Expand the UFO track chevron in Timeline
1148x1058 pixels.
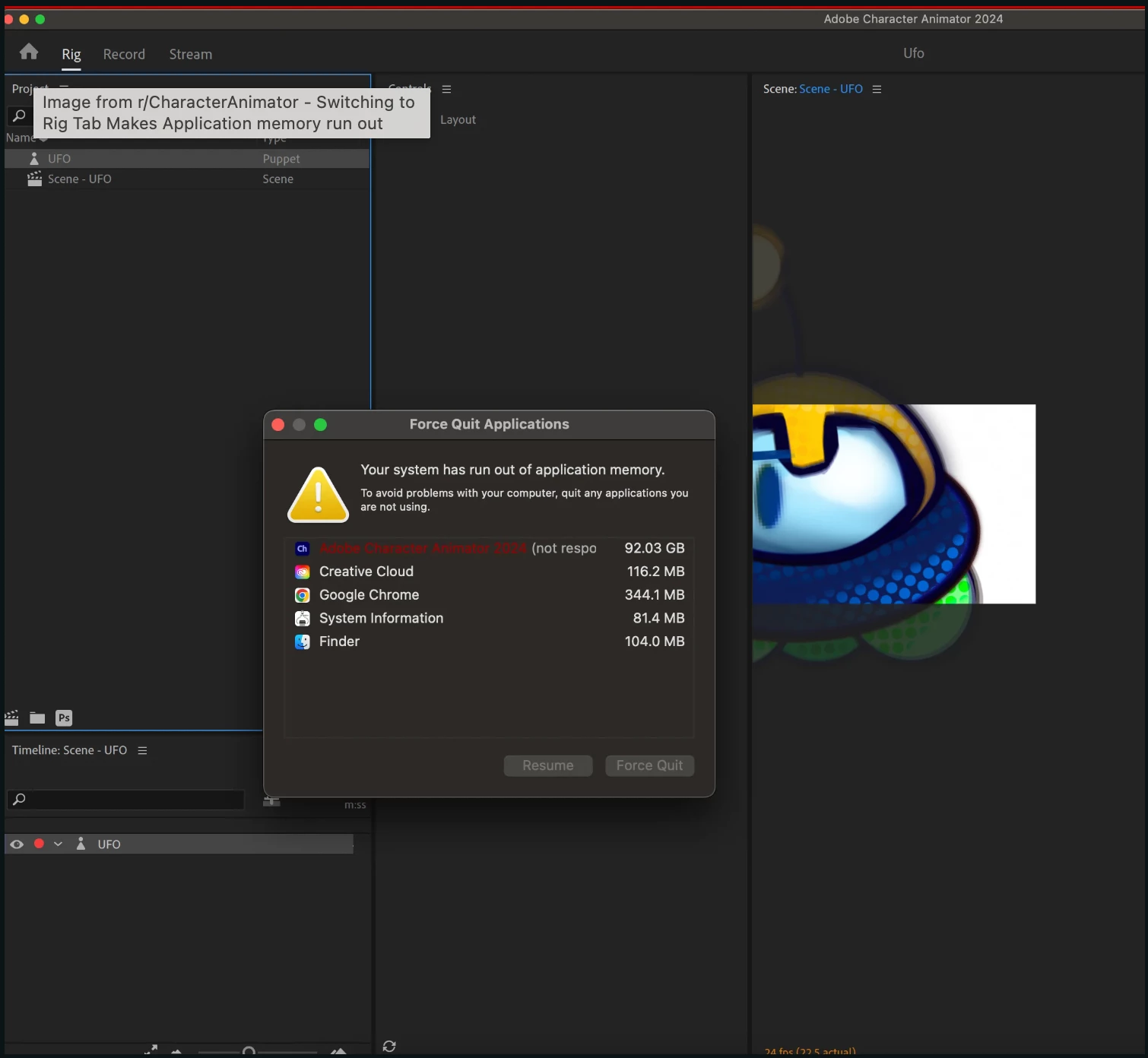58,844
